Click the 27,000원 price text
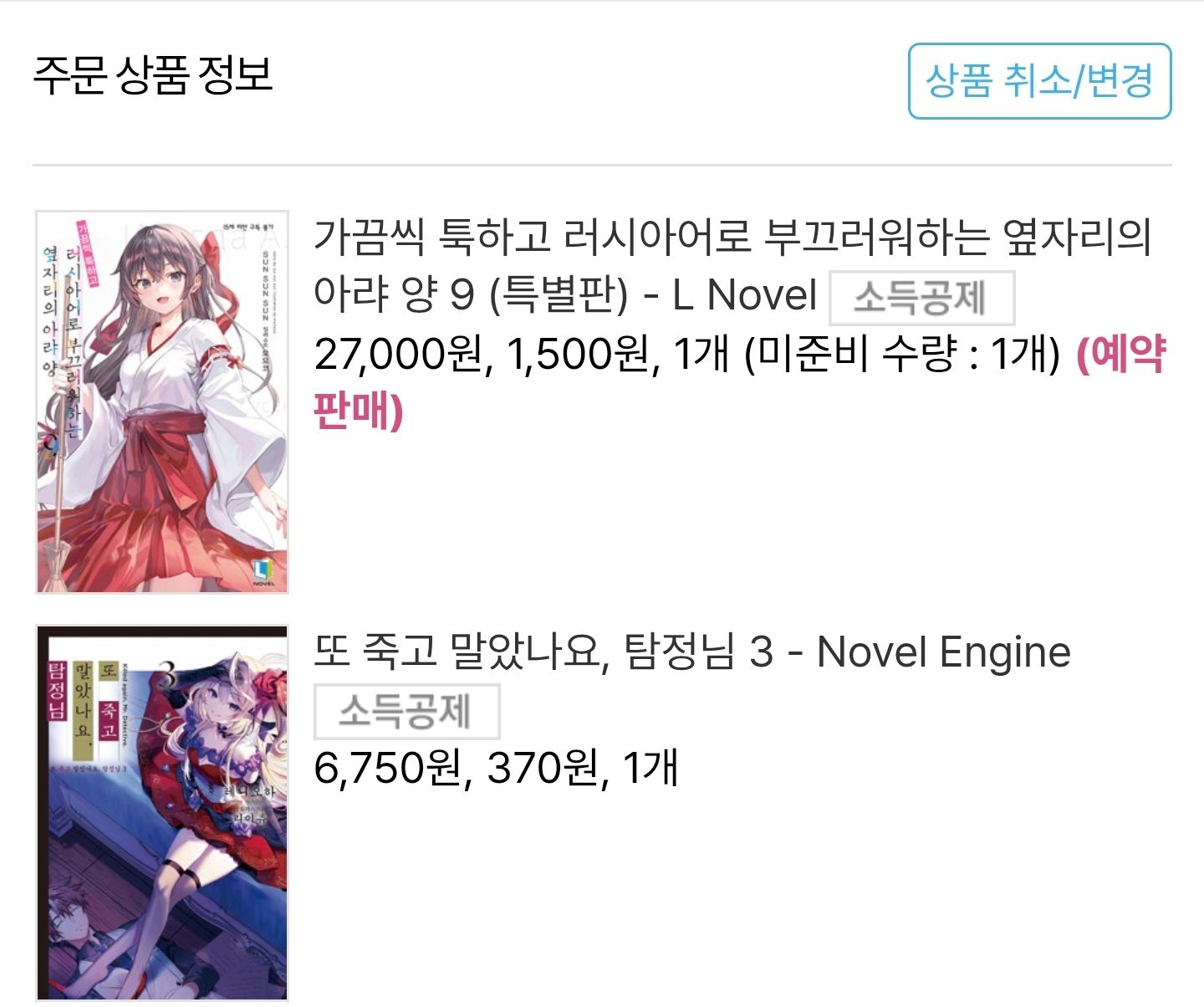 [x=397, y=355]
